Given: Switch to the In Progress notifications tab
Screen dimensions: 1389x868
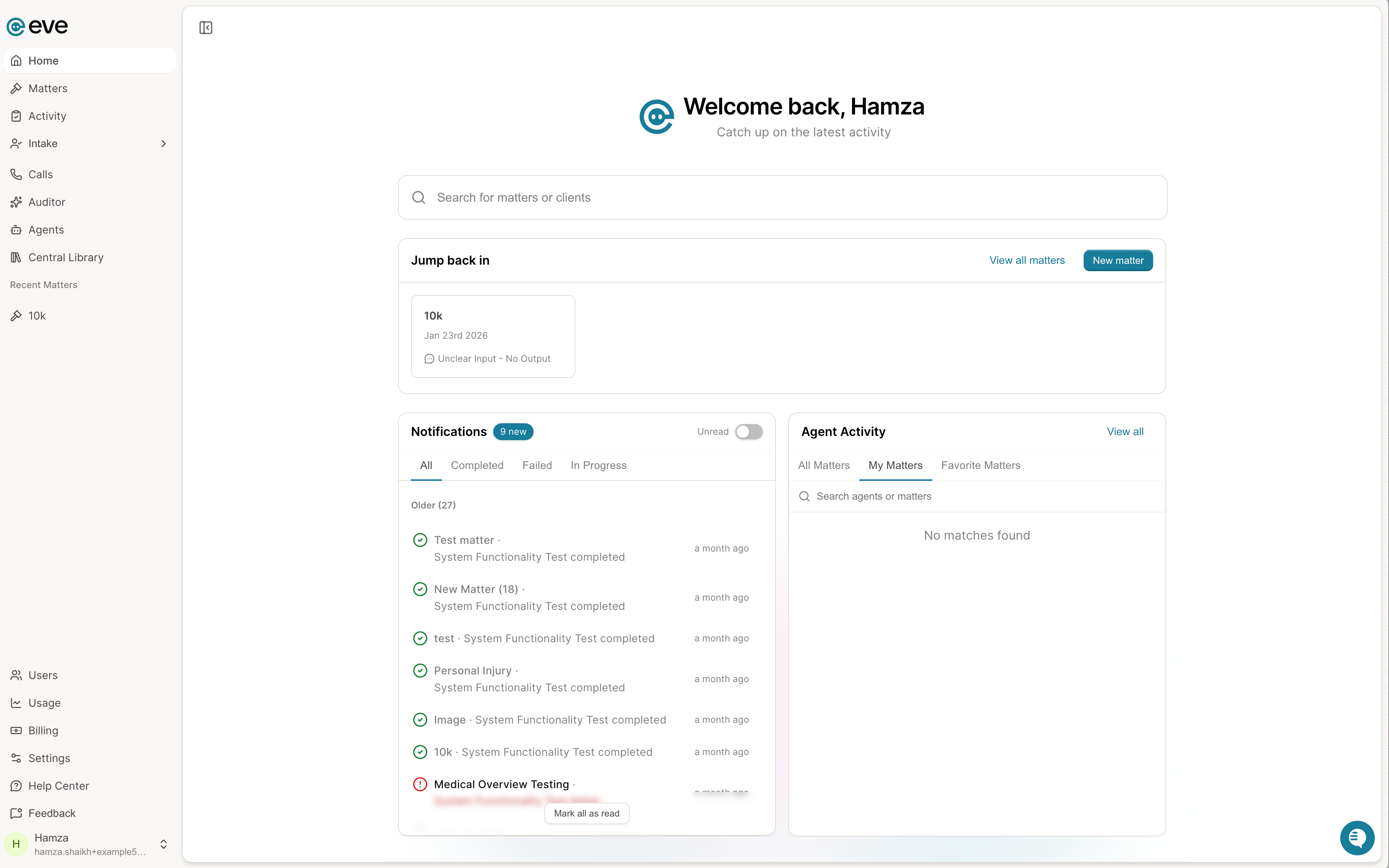Looking at the screenshot, I should [598, 465].
